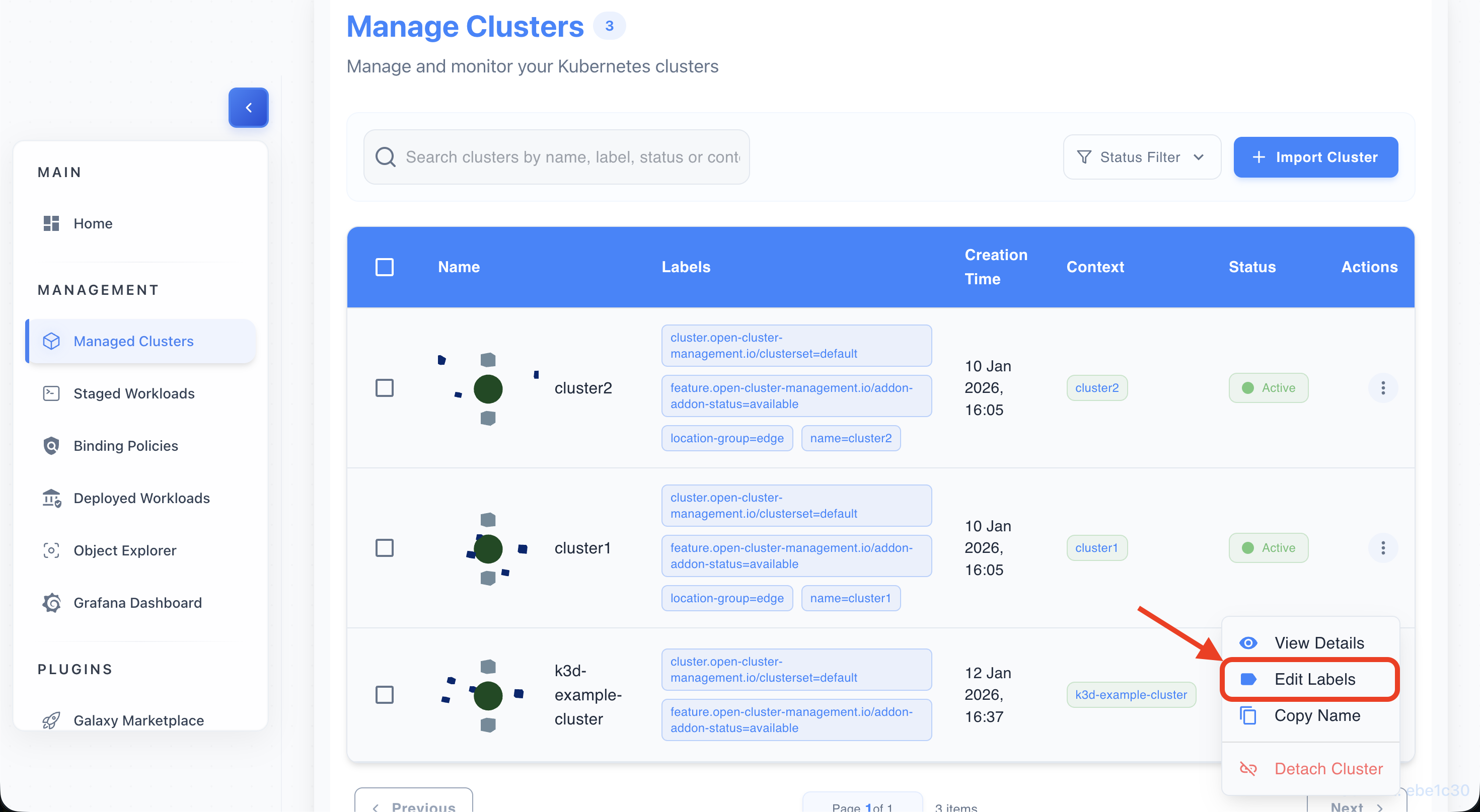Check the cluster2 row checkbox
This screenshot has width=1480, height=812.
click(x=385, y=387)
